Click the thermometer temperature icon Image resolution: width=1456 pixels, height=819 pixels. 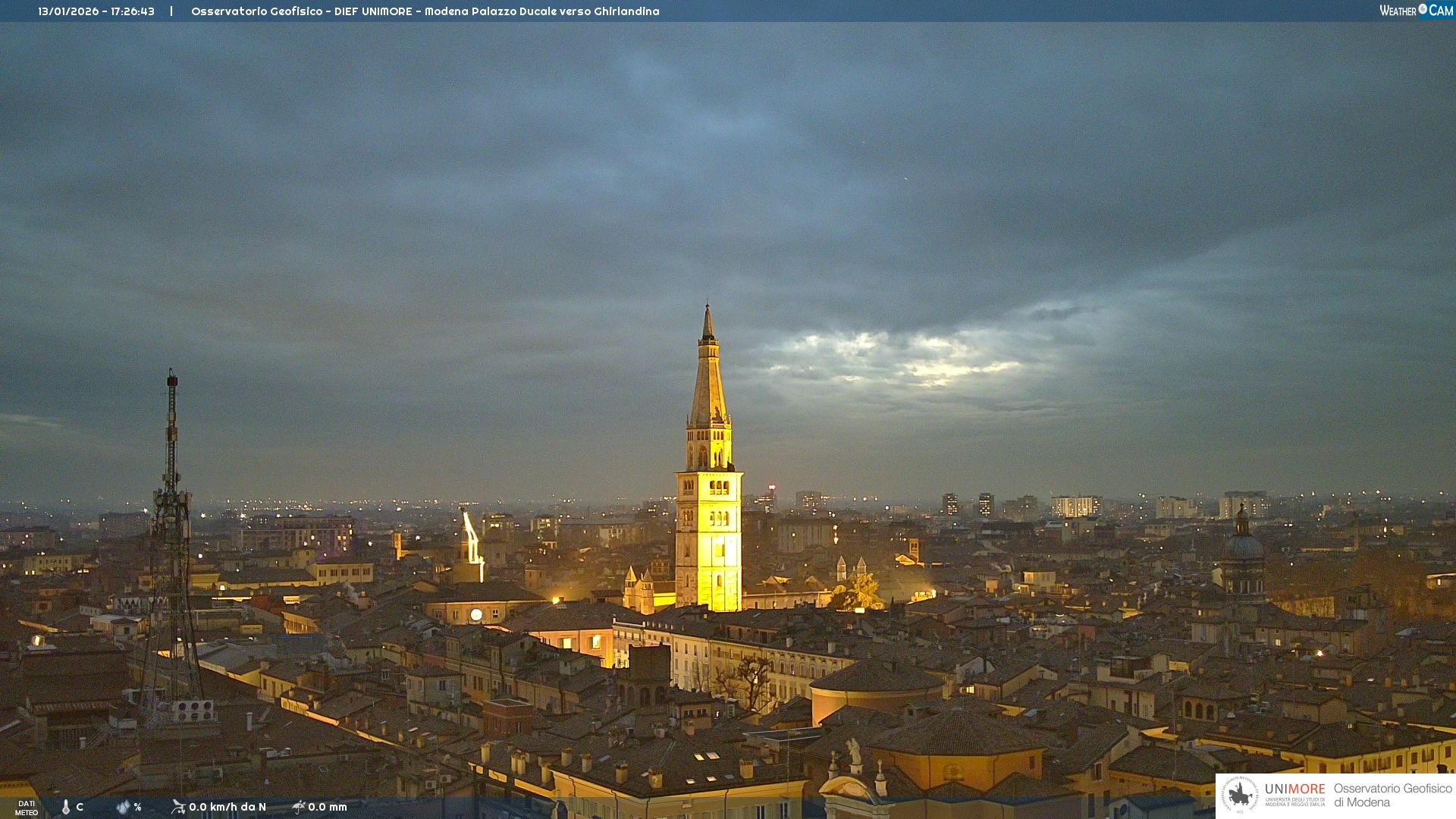point(66,807)
